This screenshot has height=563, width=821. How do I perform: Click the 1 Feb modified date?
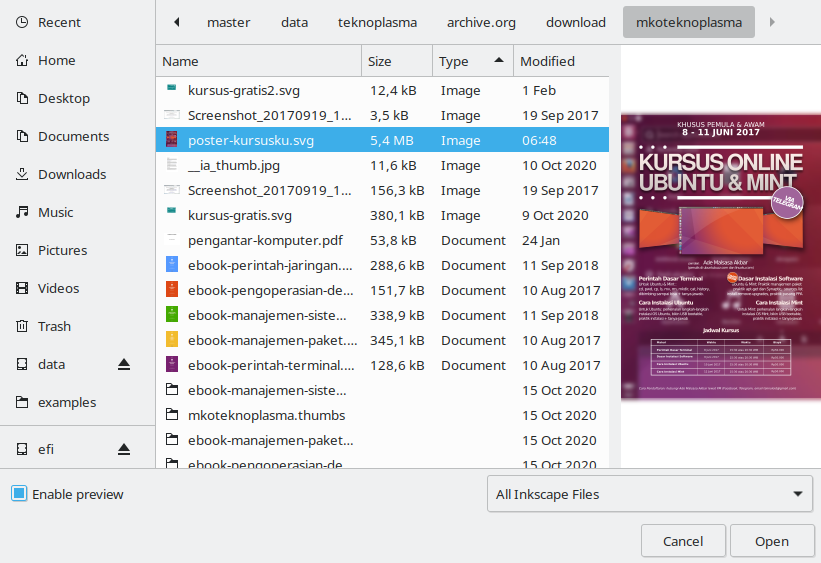click(x=539, y=90)
